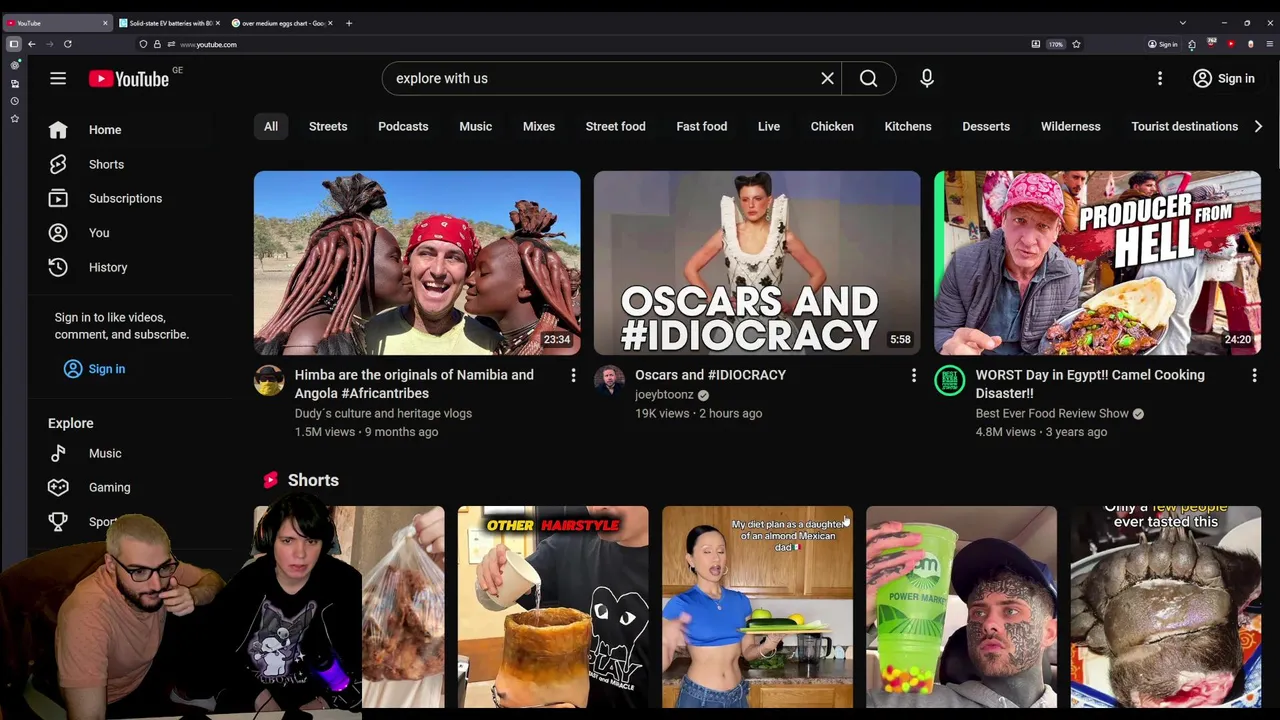Open the browser application hamburger menu
This screenshot has height=720, width=1280.
coord(1270,44)
